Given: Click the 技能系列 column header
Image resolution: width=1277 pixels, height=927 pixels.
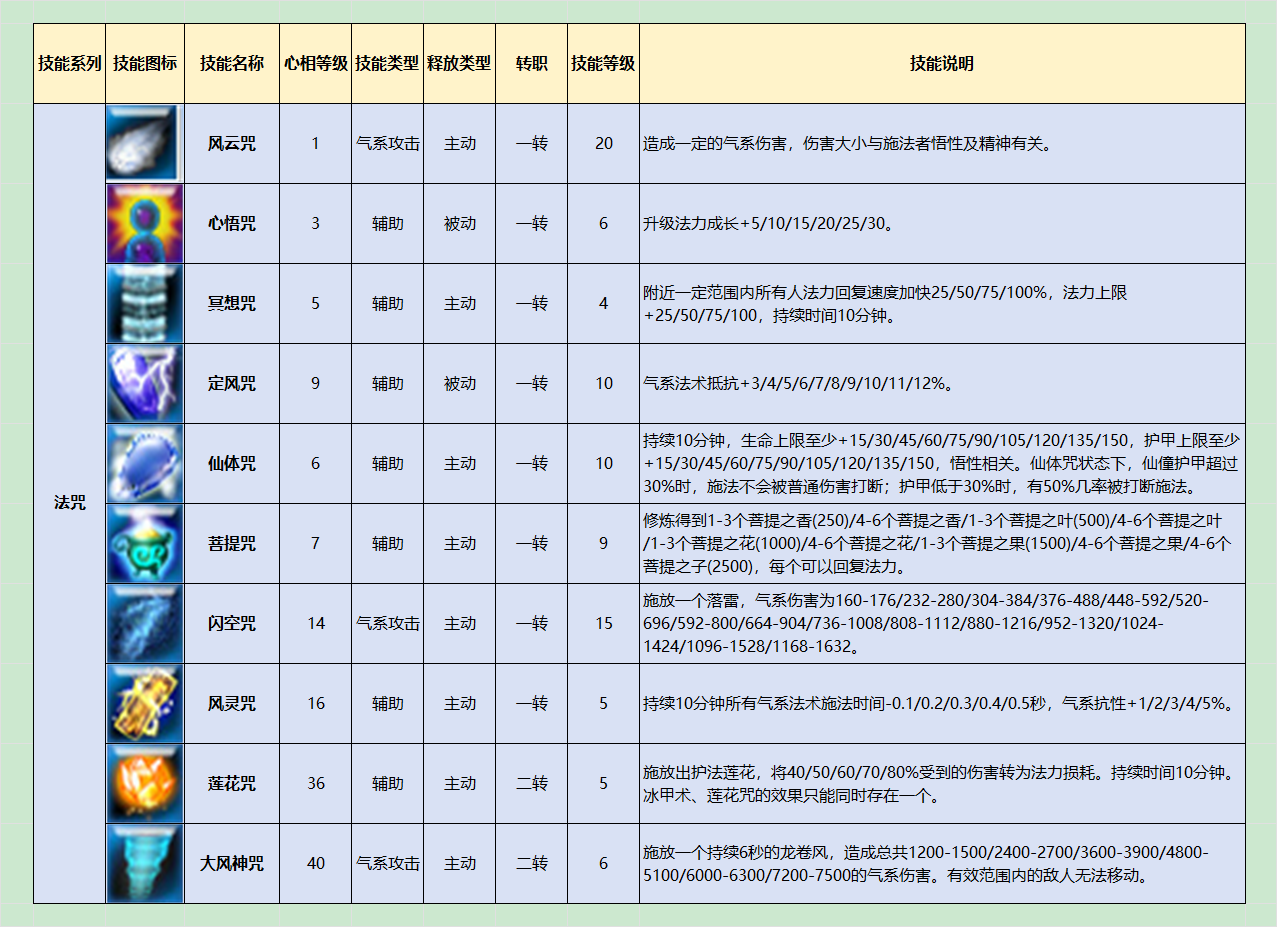Looking at the screenshot, I should click(x=69, y=63).
